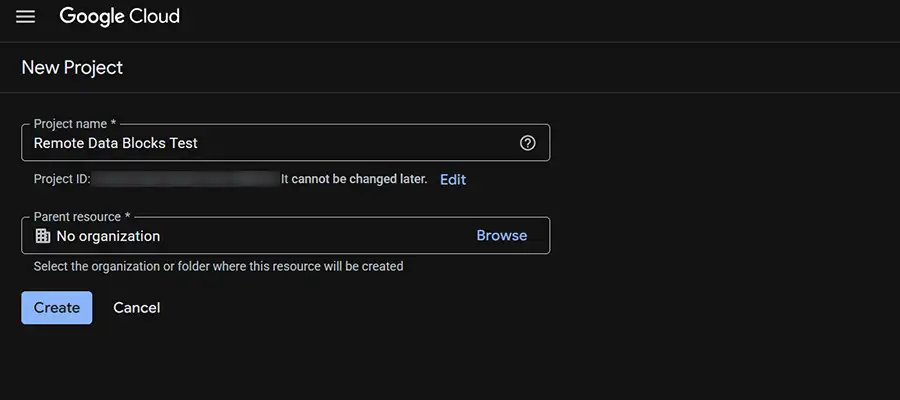Select the "No organization" value text
This screenshot has width=900, height=400.
[x=108, y=236]
